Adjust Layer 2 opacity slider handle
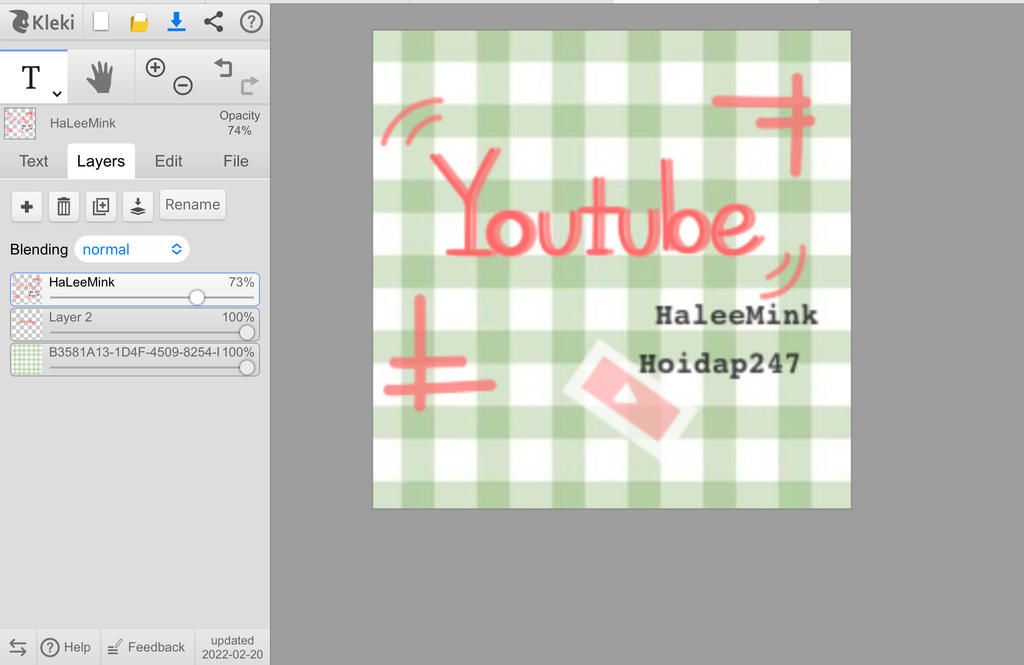Screen dimensions: 1024x665 (247, 332)
